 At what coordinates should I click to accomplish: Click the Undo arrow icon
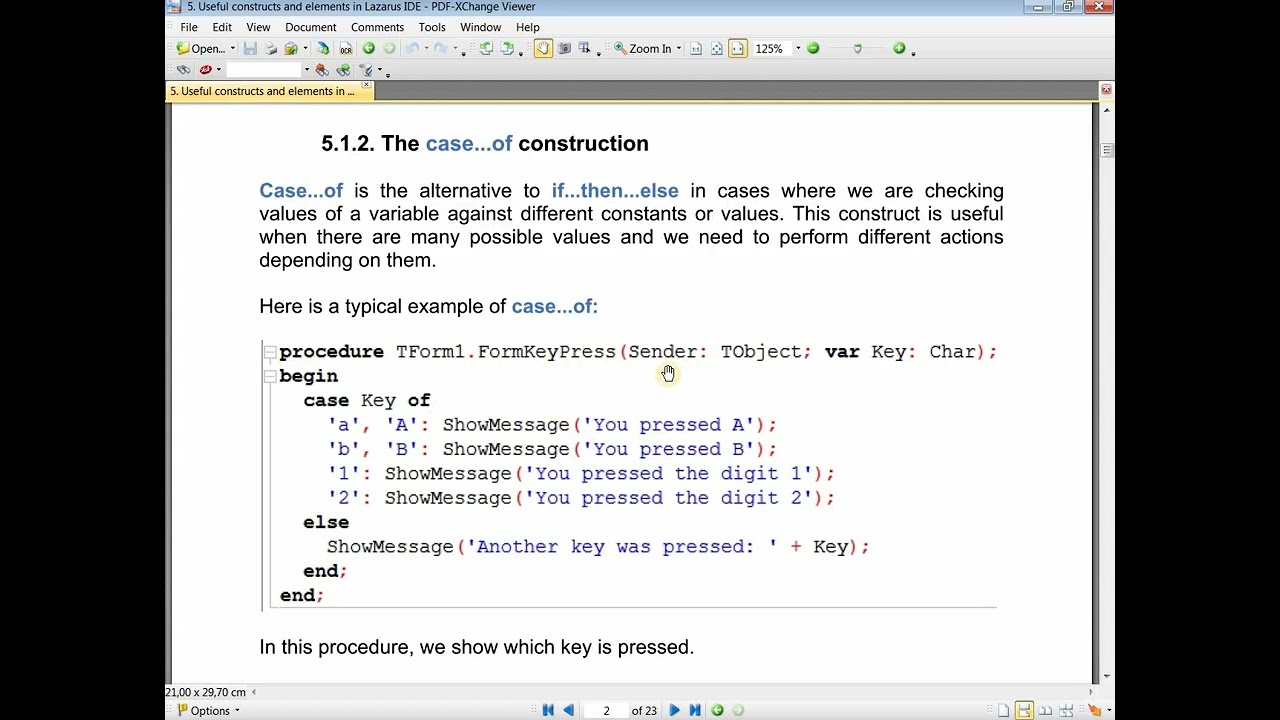point(411,48)
